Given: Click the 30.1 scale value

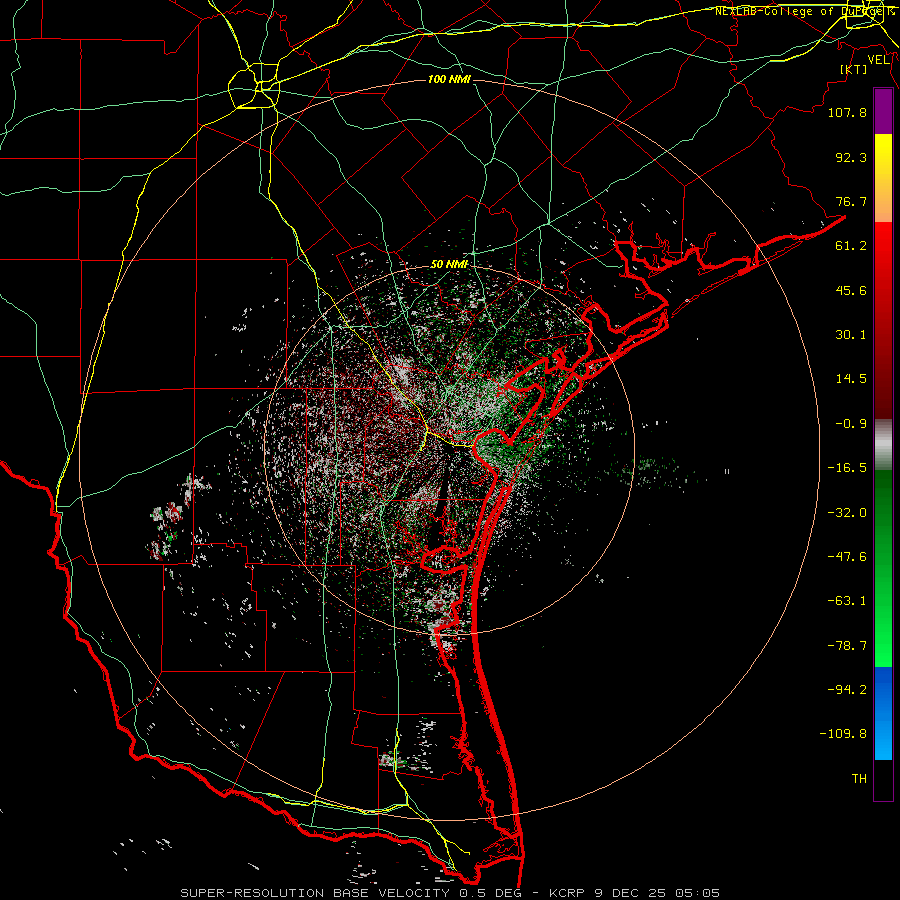Looking at the screenshot, I should click(x=851, y=335).
